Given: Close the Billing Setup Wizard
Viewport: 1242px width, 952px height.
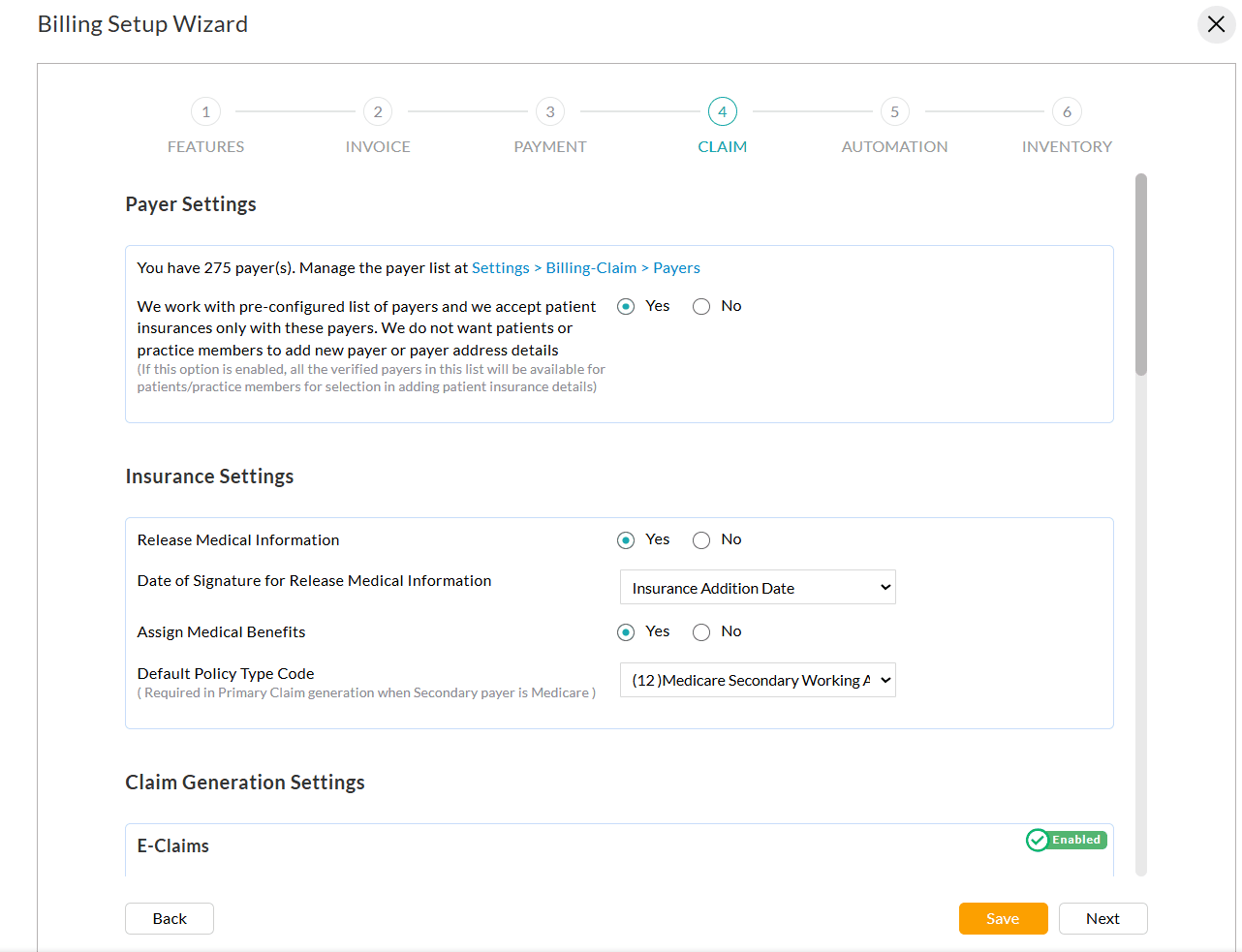Looking at the screenshot, I should tap(1216, 24).
